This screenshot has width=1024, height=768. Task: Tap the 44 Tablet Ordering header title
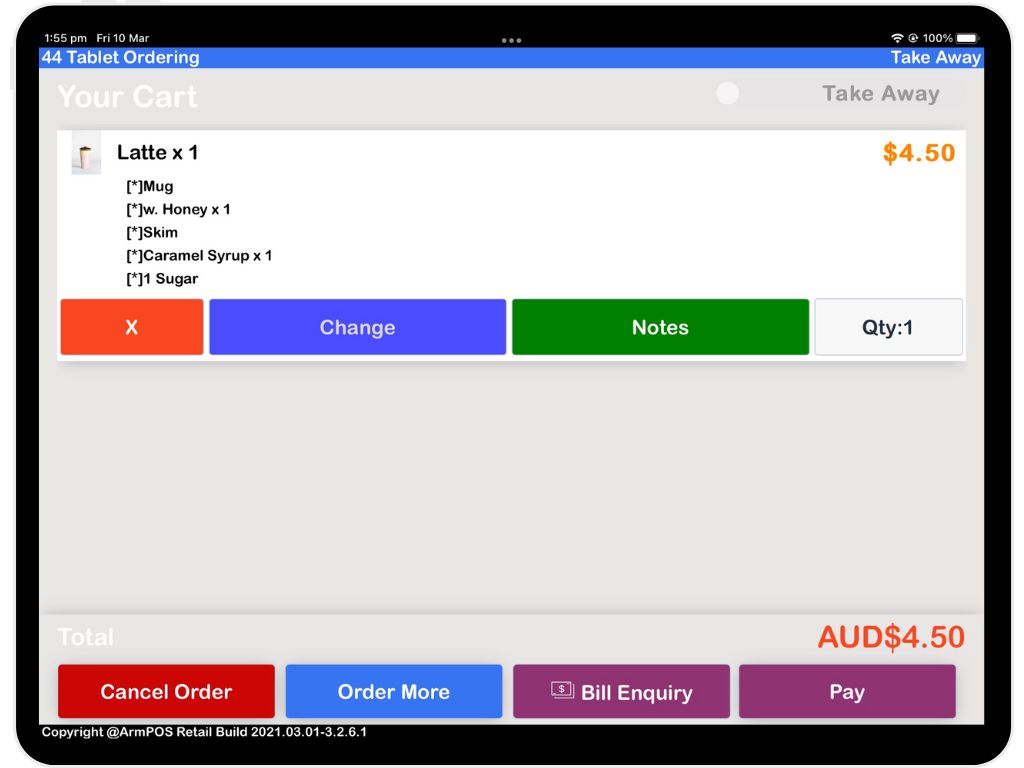coord(120,58)
